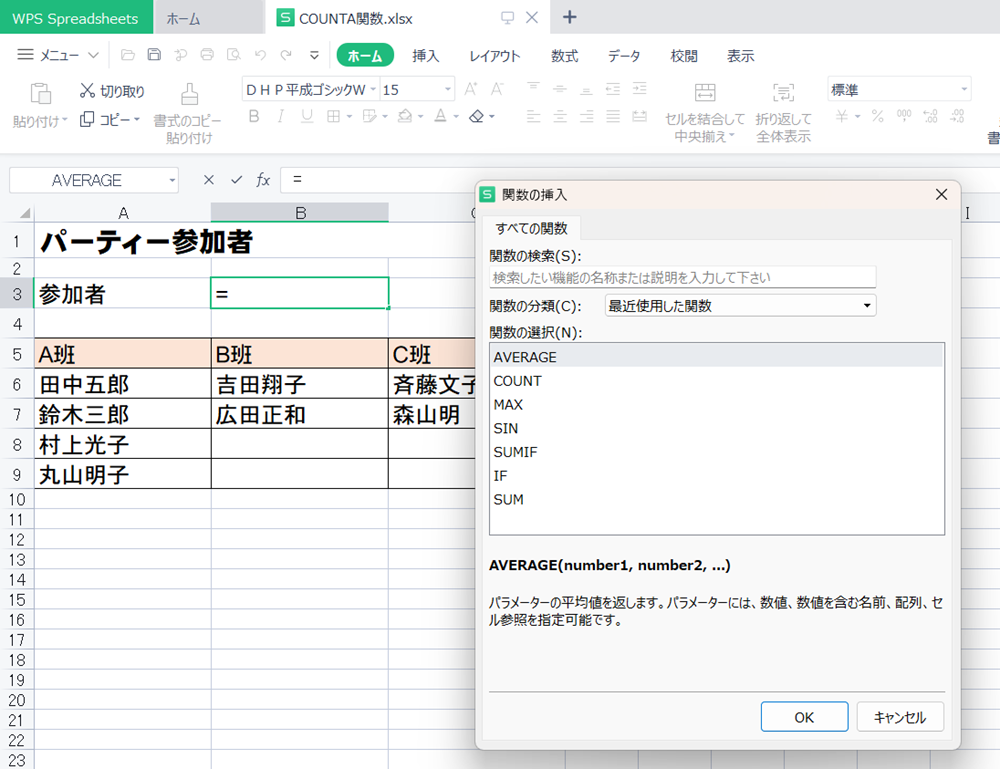The image size is (1000, 769).
Task: Open the レイアウト ribbon tab
Action: [495, 56]
